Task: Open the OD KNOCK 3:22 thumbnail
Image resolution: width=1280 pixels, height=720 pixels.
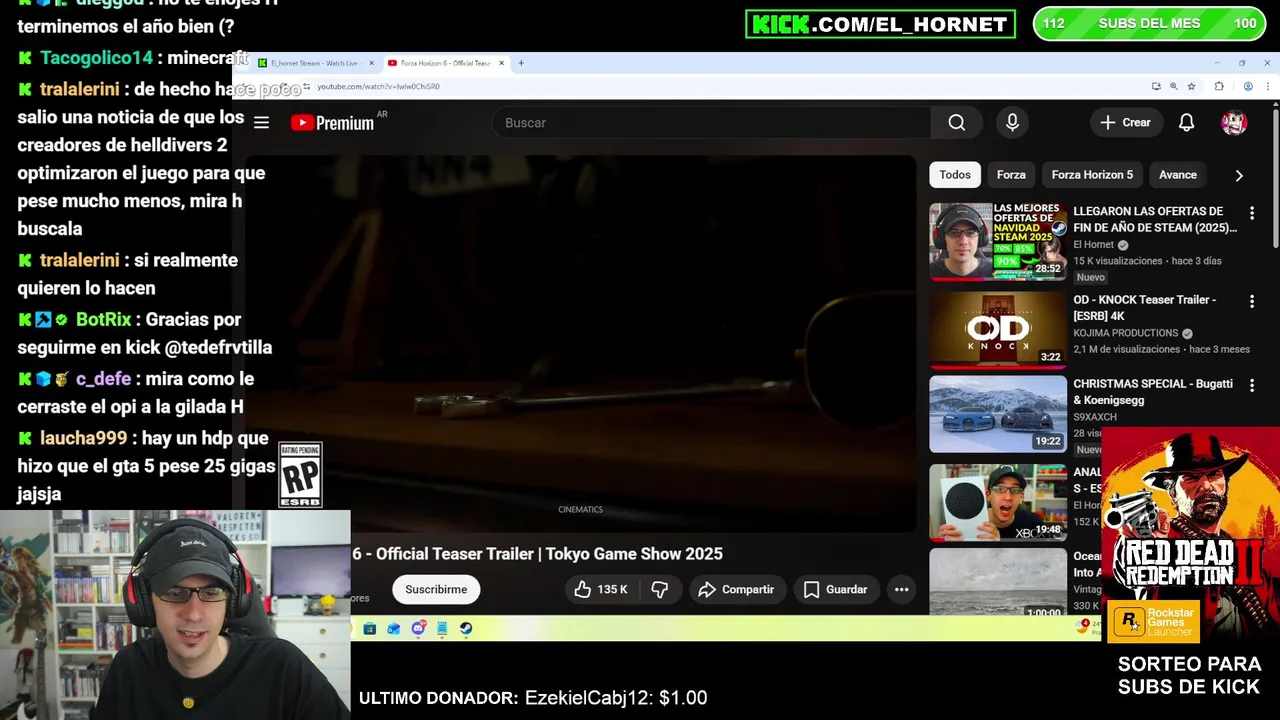Action: click(998, 329)
